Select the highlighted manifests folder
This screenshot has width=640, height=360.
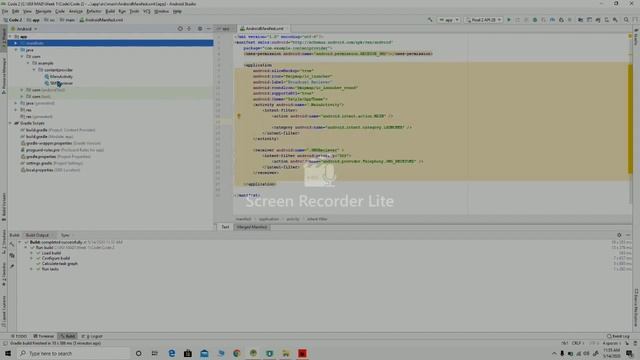point(110,43)
